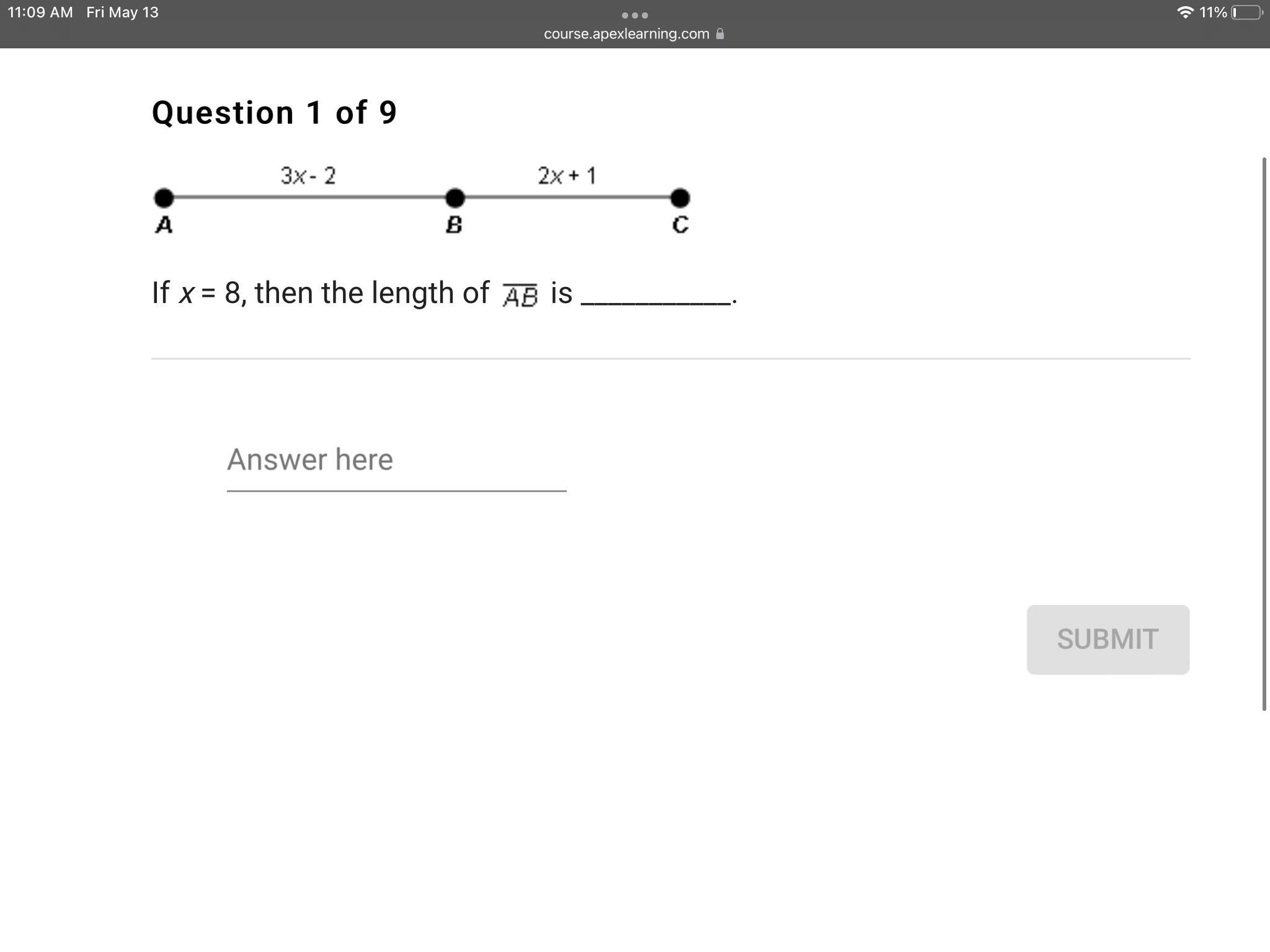Tap the Wi-Fi status icon

pos(1185,12)
